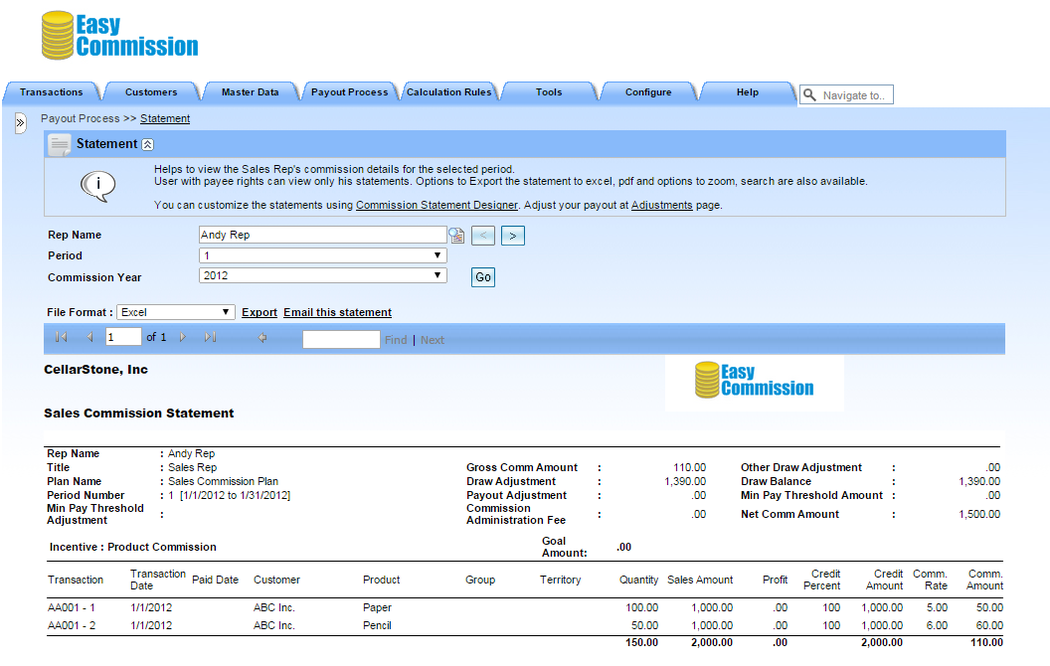Go to previous rep with the left arrow
The image size is (1050, 666).
483,236
